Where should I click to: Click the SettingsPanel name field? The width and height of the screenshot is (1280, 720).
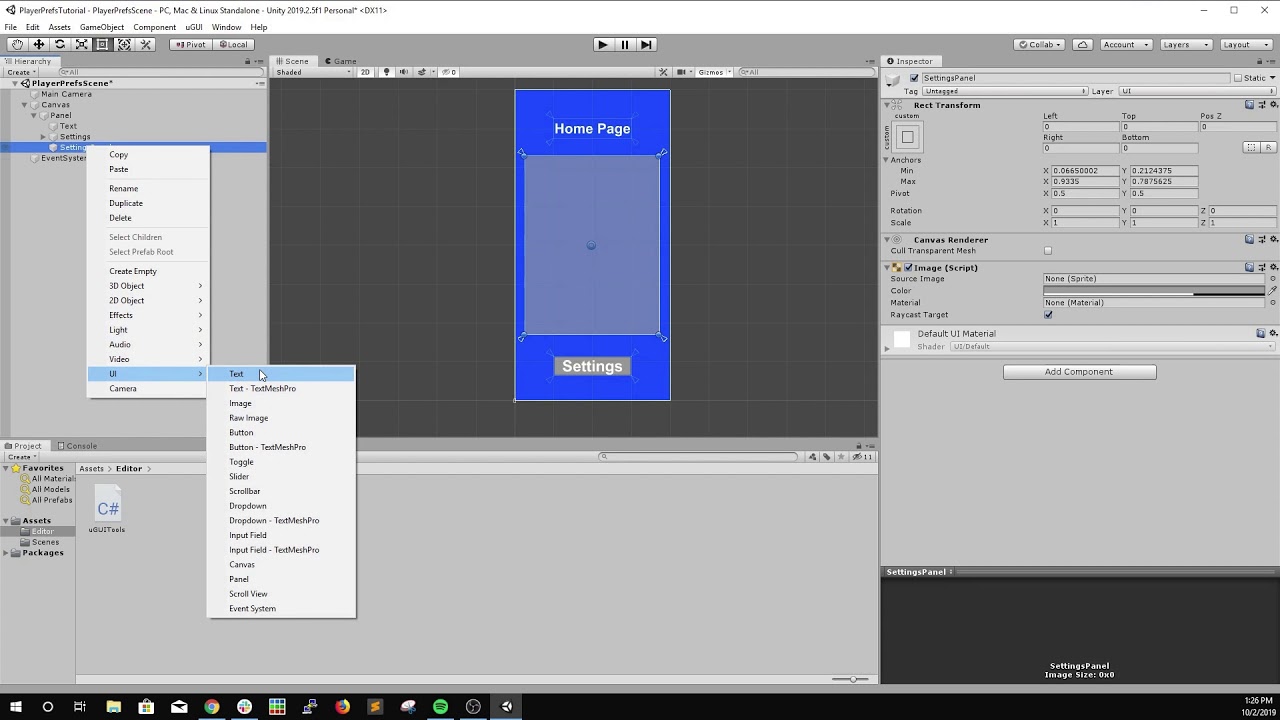point(1076,77)
